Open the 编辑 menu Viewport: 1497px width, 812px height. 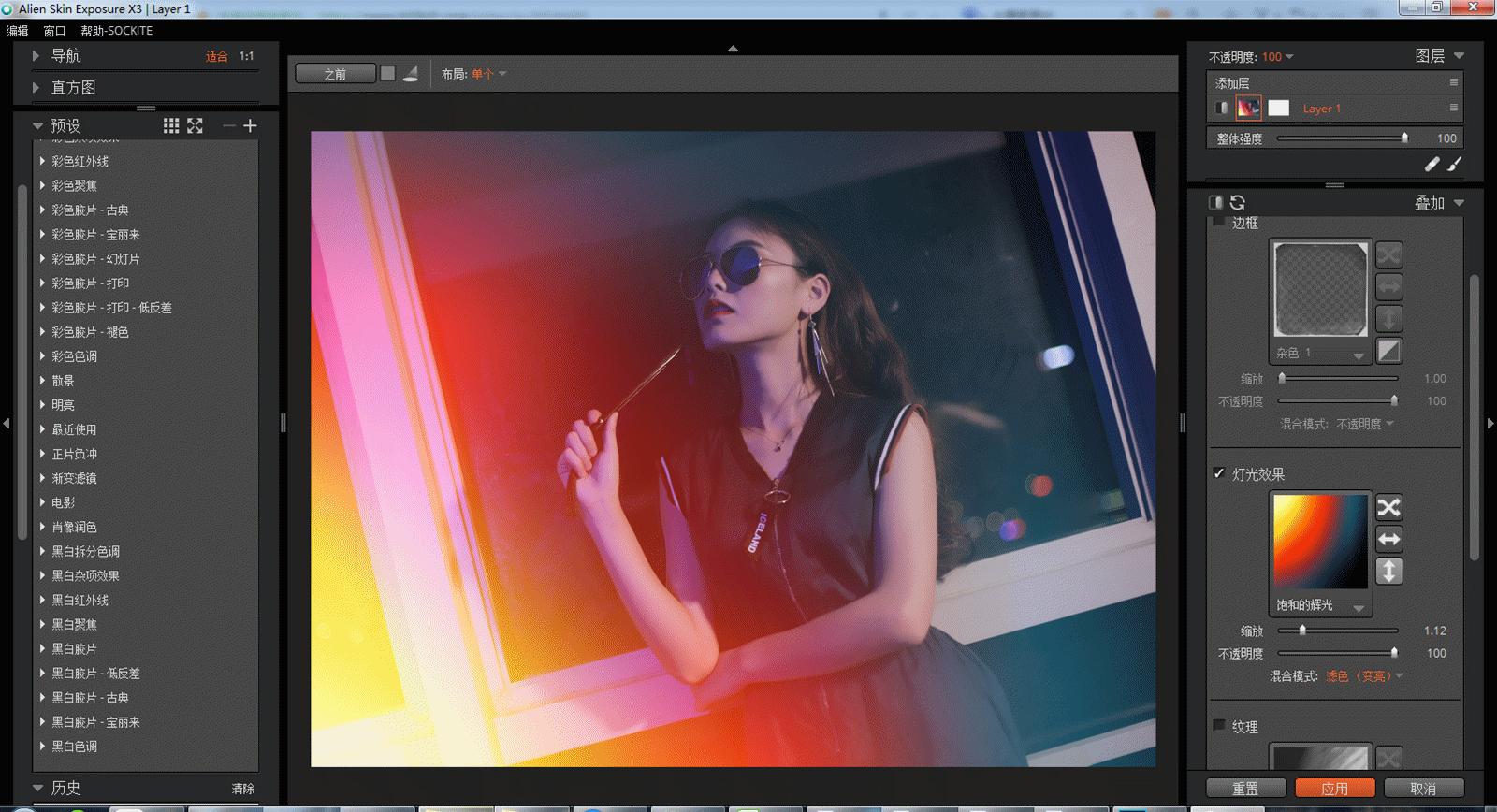[17, 31]
